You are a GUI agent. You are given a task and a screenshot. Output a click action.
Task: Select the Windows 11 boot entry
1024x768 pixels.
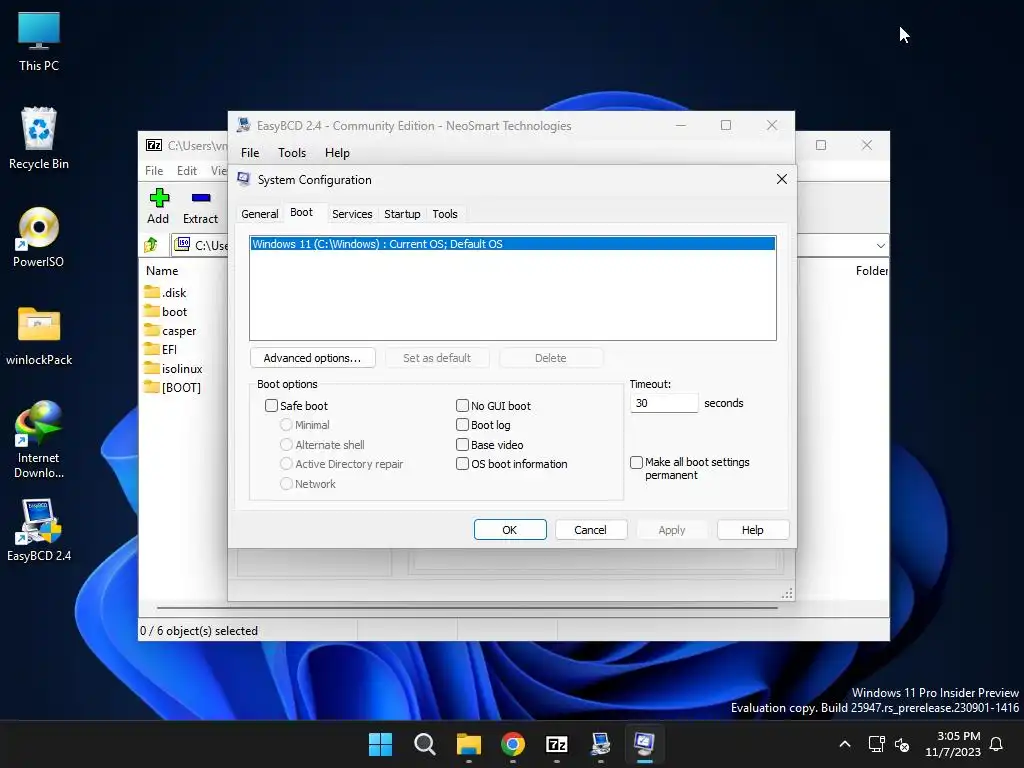[513, 244]
